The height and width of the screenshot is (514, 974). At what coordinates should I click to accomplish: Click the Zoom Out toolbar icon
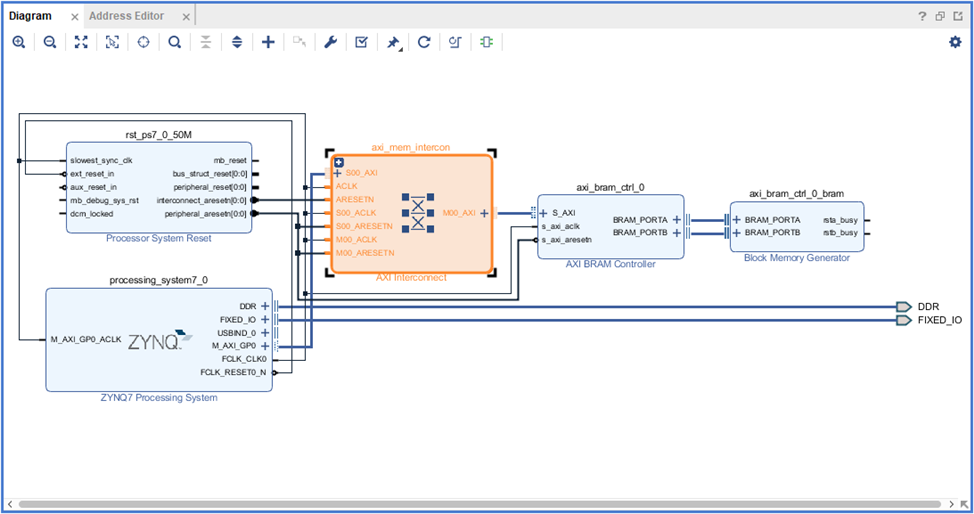pyautogui.click(x=49, y=42)
